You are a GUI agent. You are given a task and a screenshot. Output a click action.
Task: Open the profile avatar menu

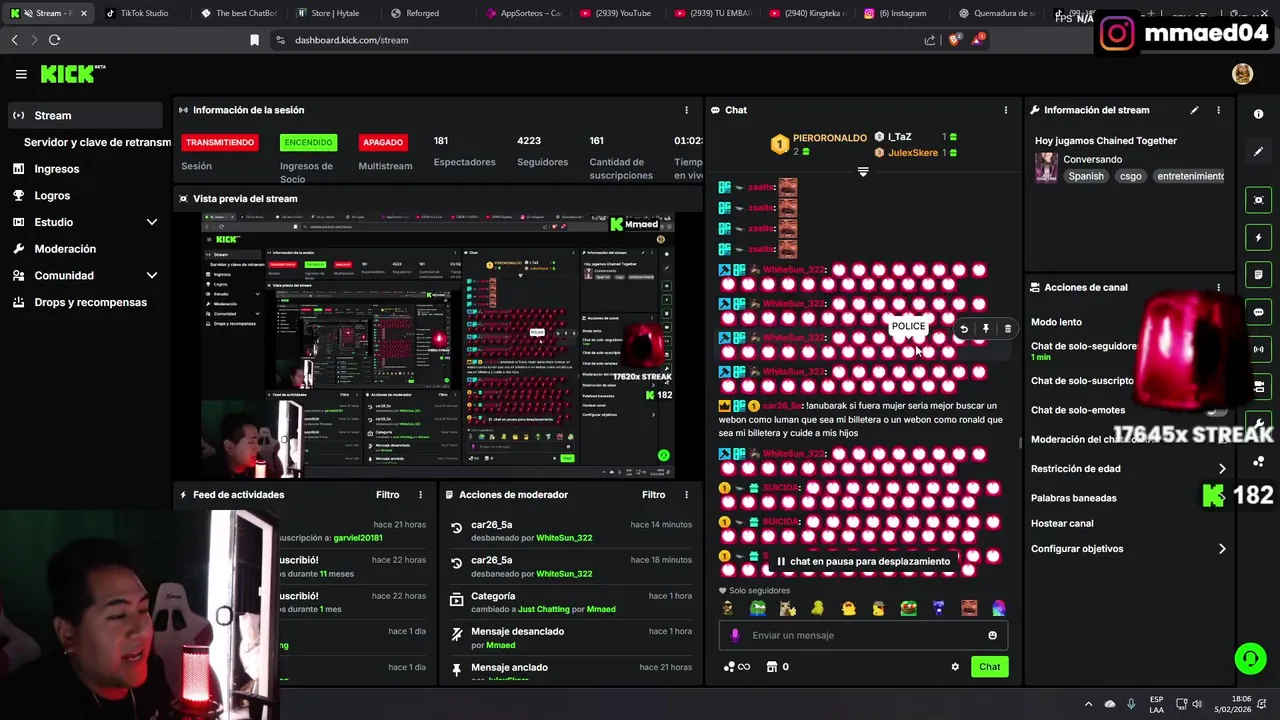[x=1242, y=74]
